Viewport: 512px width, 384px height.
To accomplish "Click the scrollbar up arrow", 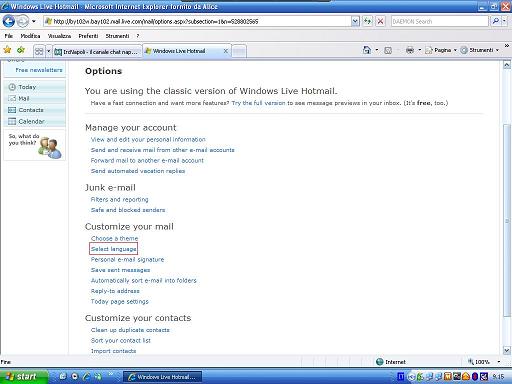I will click(x=507, y=65).
